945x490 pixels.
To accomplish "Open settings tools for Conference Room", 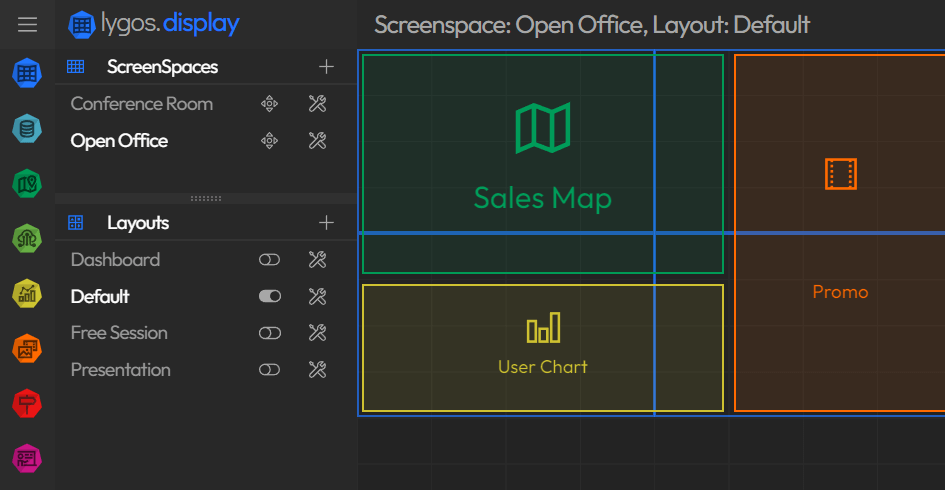I will tap(318, 104).
